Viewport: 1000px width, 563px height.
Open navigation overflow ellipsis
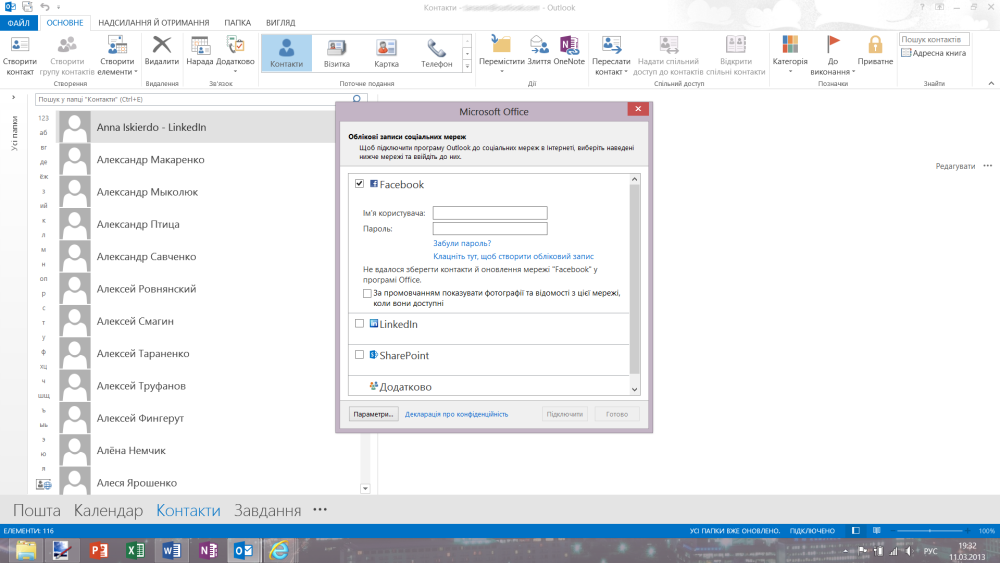coord(320,509)
